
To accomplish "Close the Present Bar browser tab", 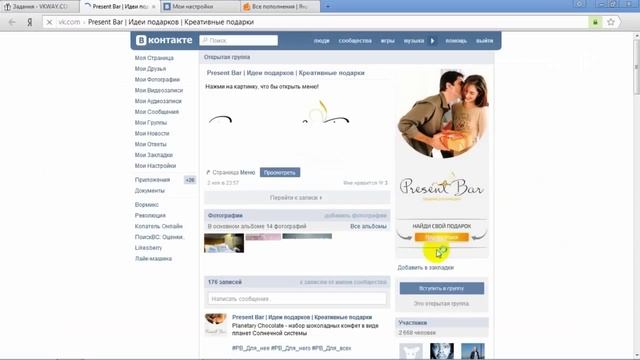I will pyautogui.click(x=153, y=7).
